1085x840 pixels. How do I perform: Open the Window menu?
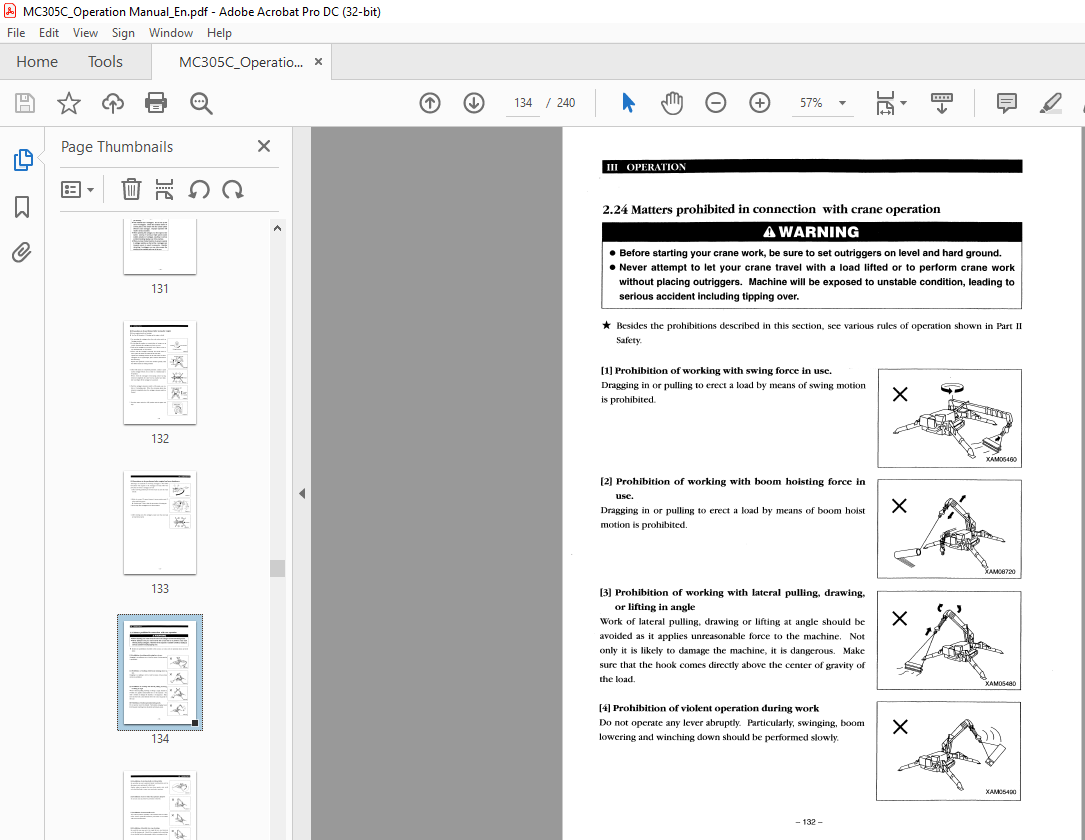tap(171, 33)
